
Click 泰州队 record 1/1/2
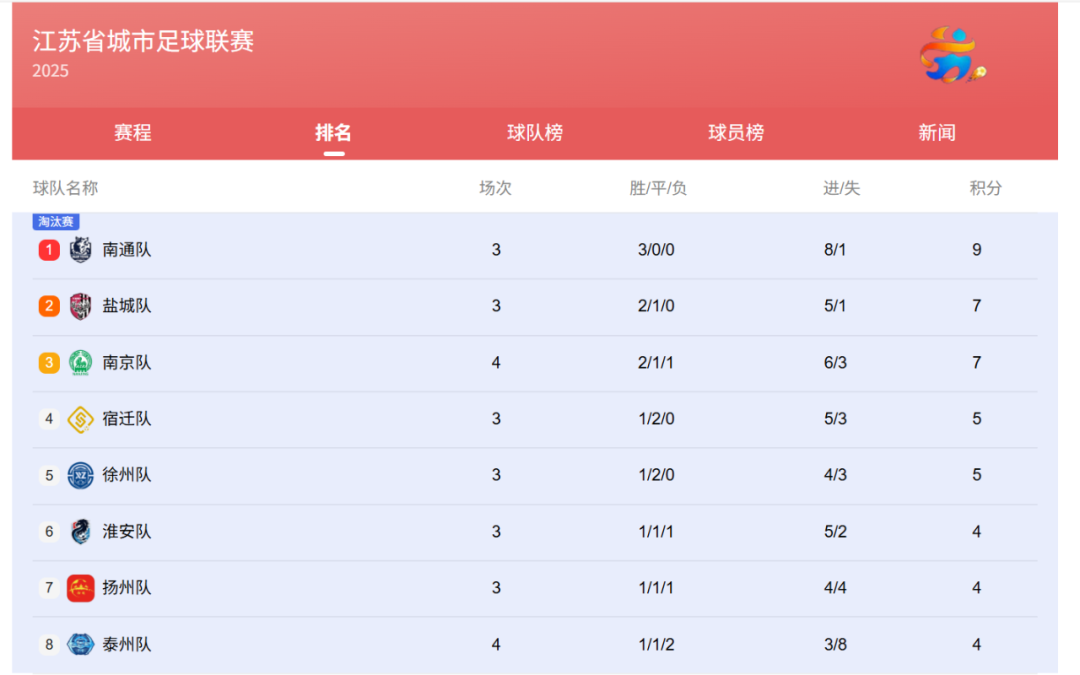pyautogui.click(x=656, y=644)
